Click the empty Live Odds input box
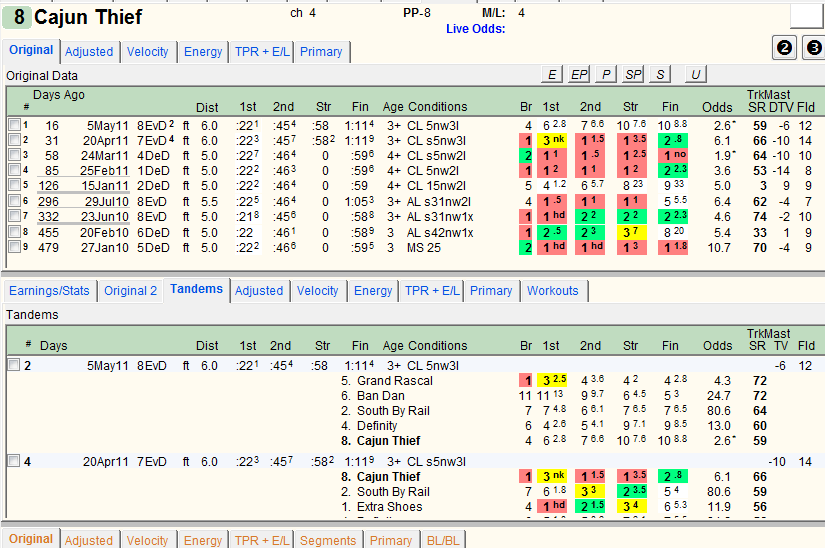The image size is (825, 548). 807,16
